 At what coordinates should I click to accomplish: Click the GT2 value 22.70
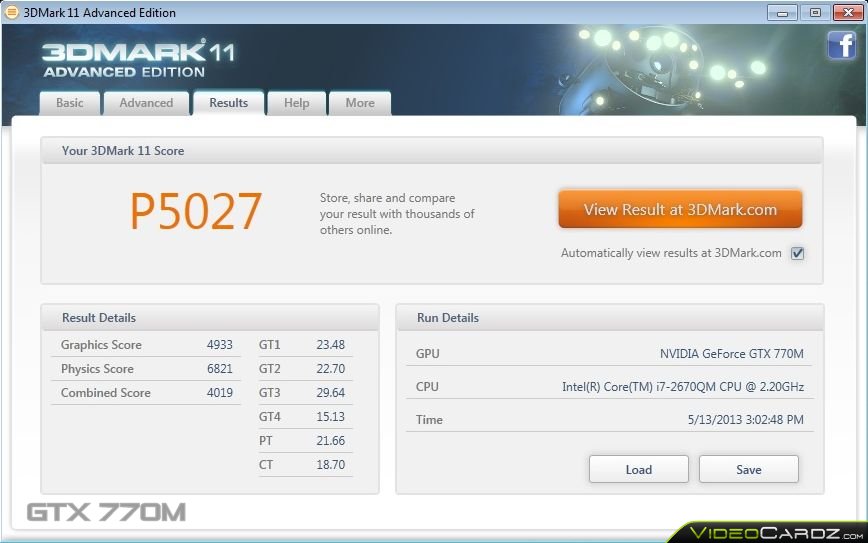pyautogui.click(x=330, y=369)
